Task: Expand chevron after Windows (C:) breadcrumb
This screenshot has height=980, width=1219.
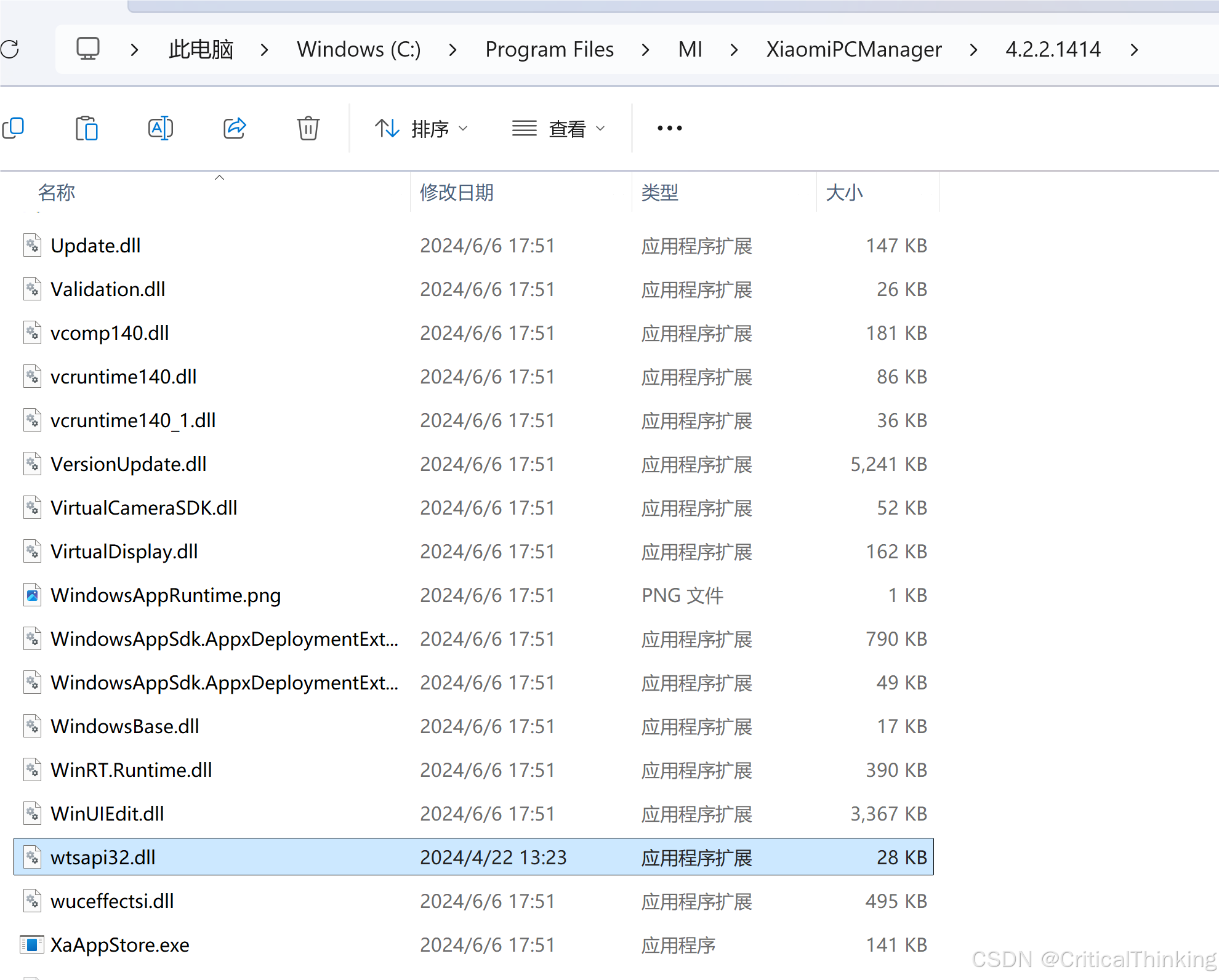Action: pyautogui.click(x=453, y=49)
